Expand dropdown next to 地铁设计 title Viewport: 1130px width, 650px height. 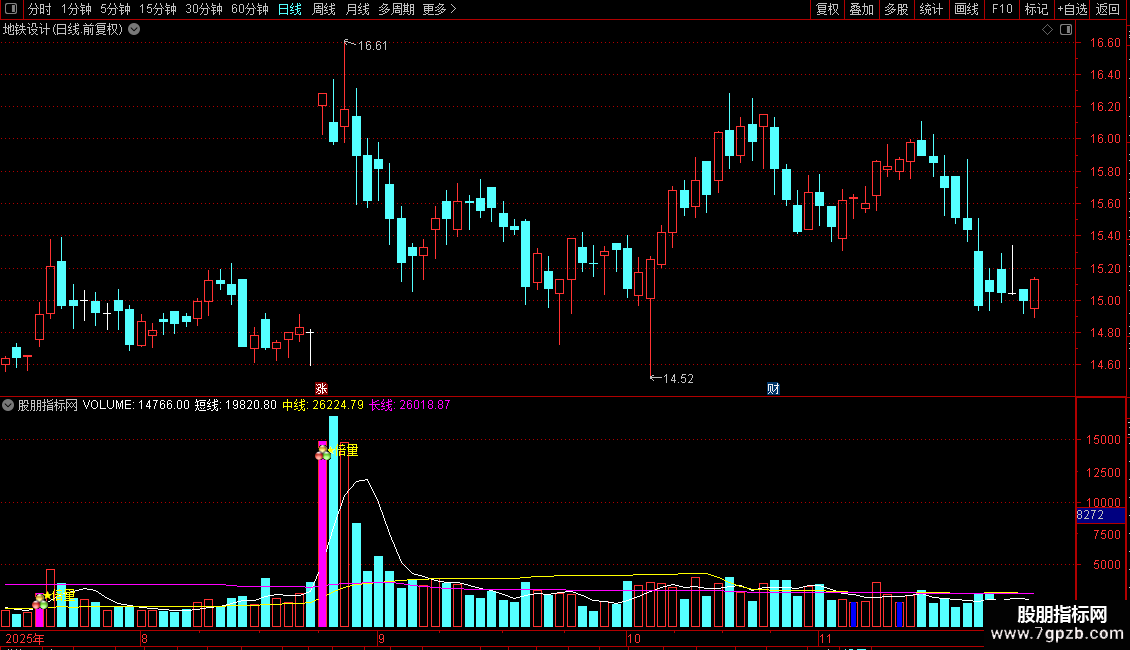tap(134, 30)
